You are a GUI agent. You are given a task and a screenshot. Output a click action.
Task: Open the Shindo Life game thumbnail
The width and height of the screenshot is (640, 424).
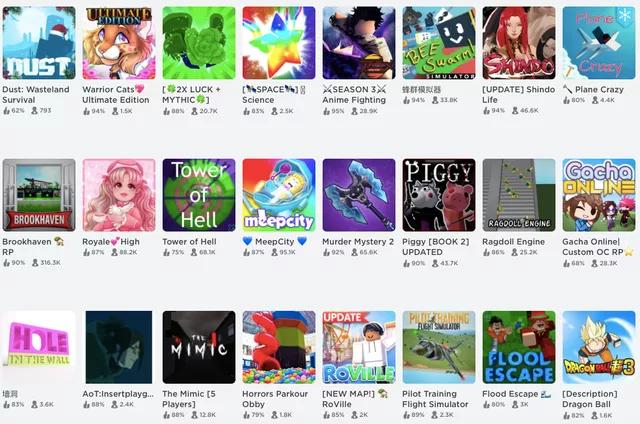point(519,43)
